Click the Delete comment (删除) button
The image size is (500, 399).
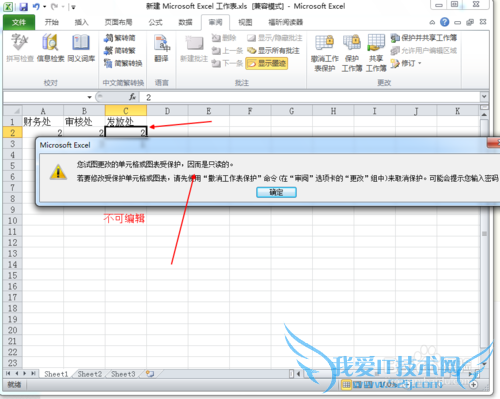click(224, 38)
